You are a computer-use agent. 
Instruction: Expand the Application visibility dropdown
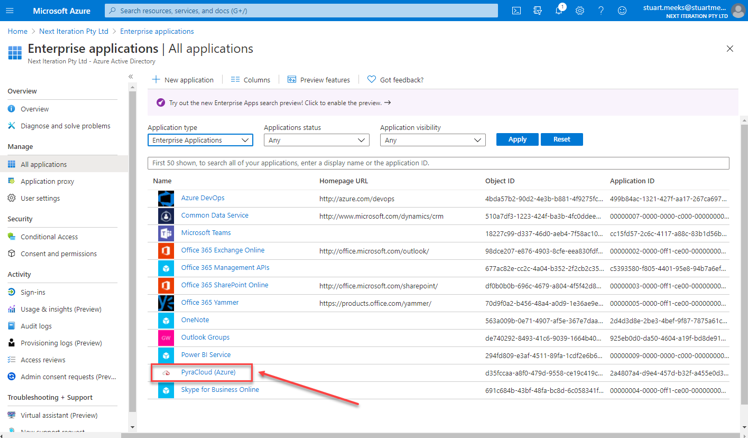click(x=432, y=140)
